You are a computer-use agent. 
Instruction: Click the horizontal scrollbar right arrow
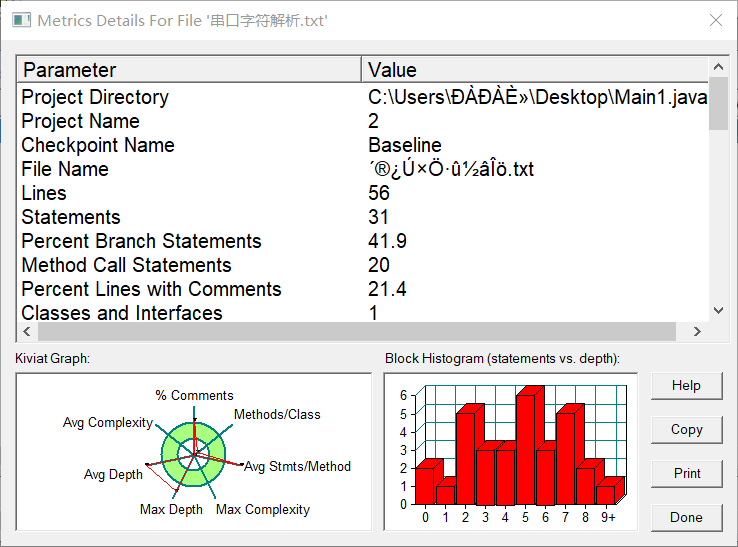[697, 331]
